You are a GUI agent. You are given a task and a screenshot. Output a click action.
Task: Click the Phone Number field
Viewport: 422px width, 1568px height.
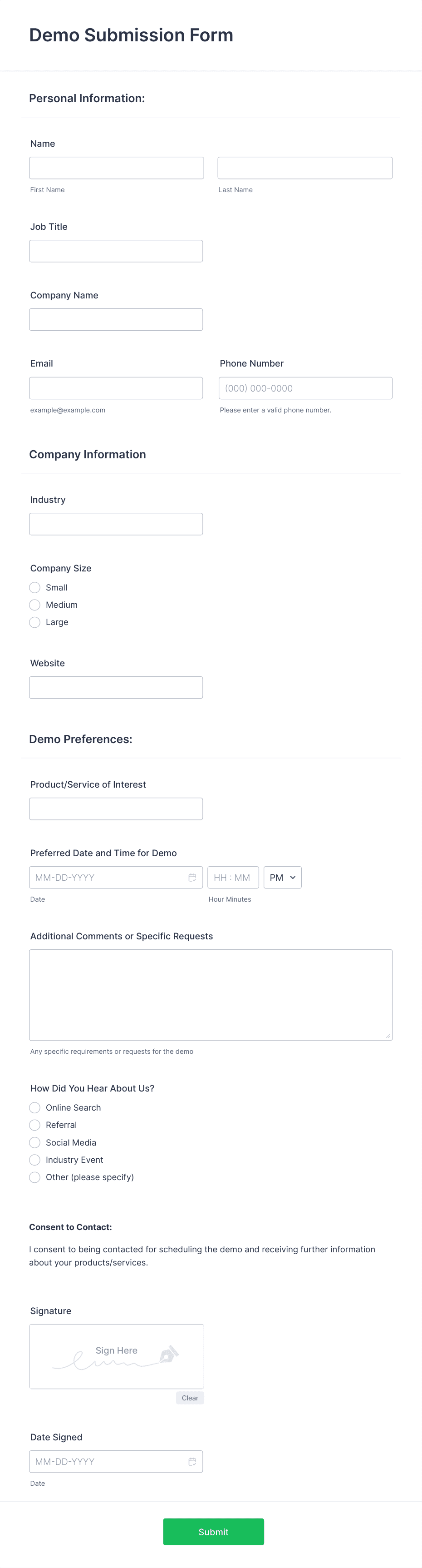click(305, 388)
